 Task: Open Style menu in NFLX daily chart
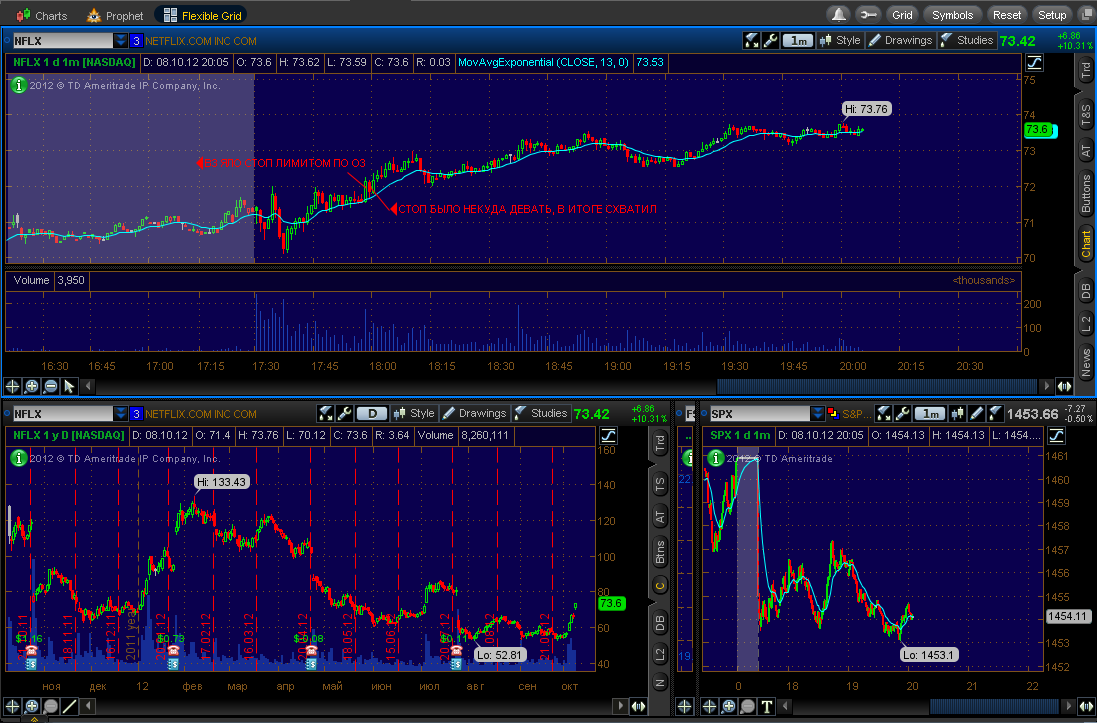[413, 414]
